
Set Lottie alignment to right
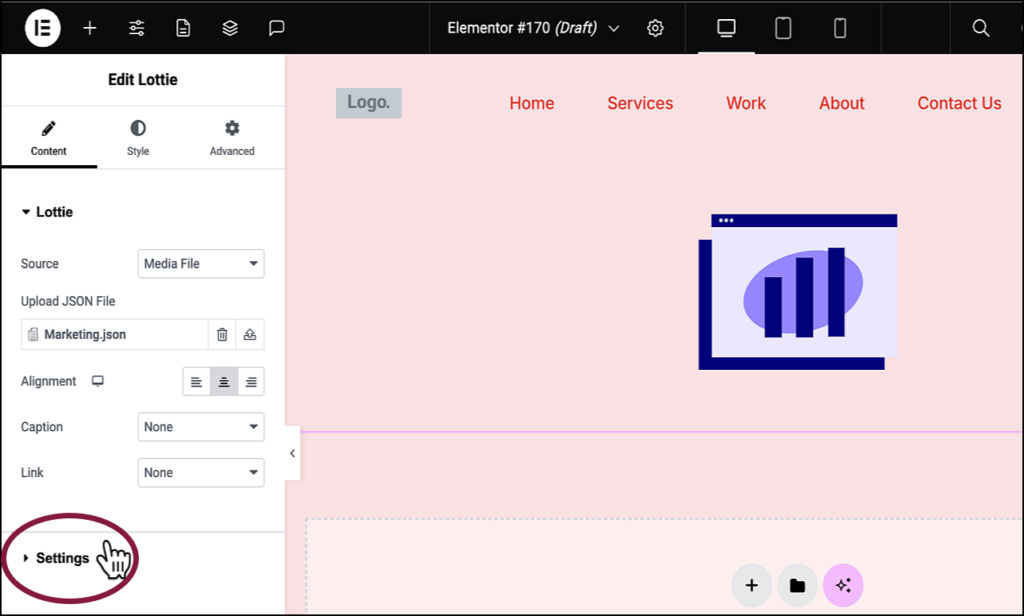[251, 381]
